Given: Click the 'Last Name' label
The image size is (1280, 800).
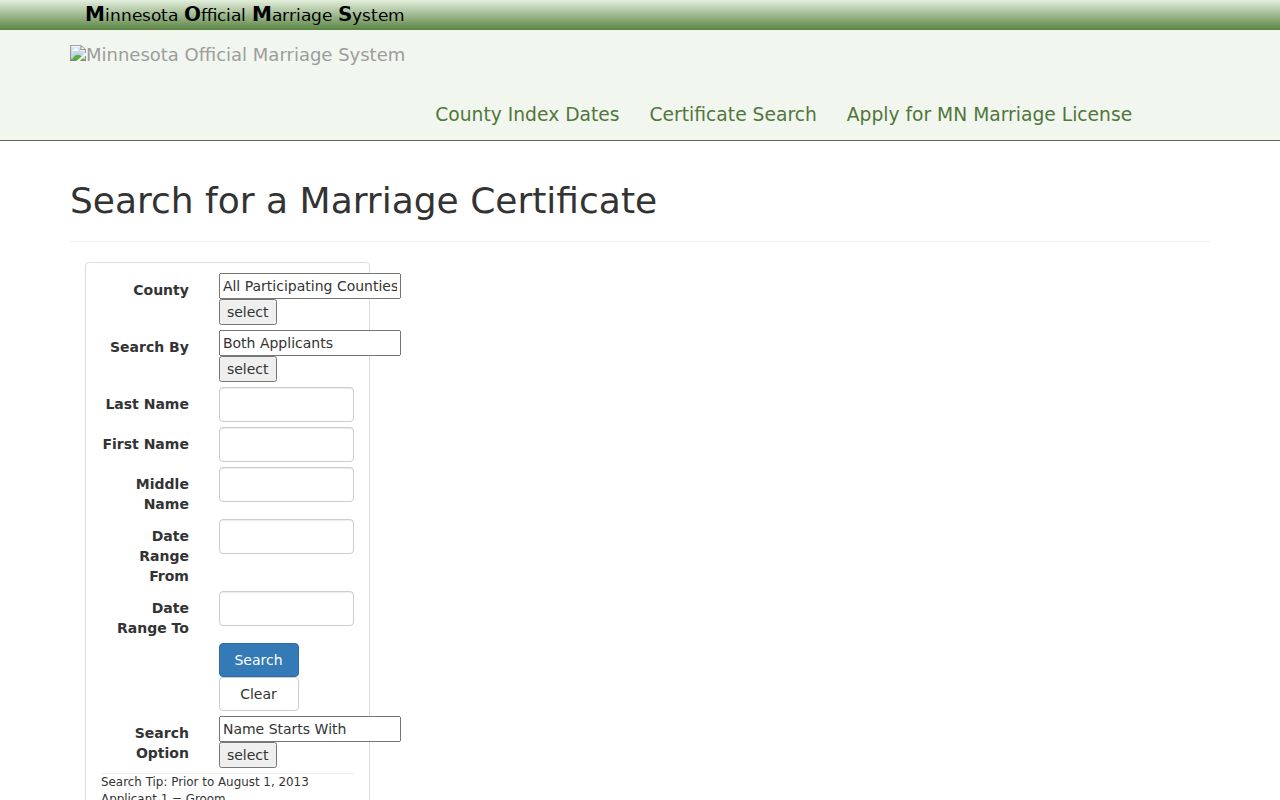Looking at the screenshot, I should (147, 404).
